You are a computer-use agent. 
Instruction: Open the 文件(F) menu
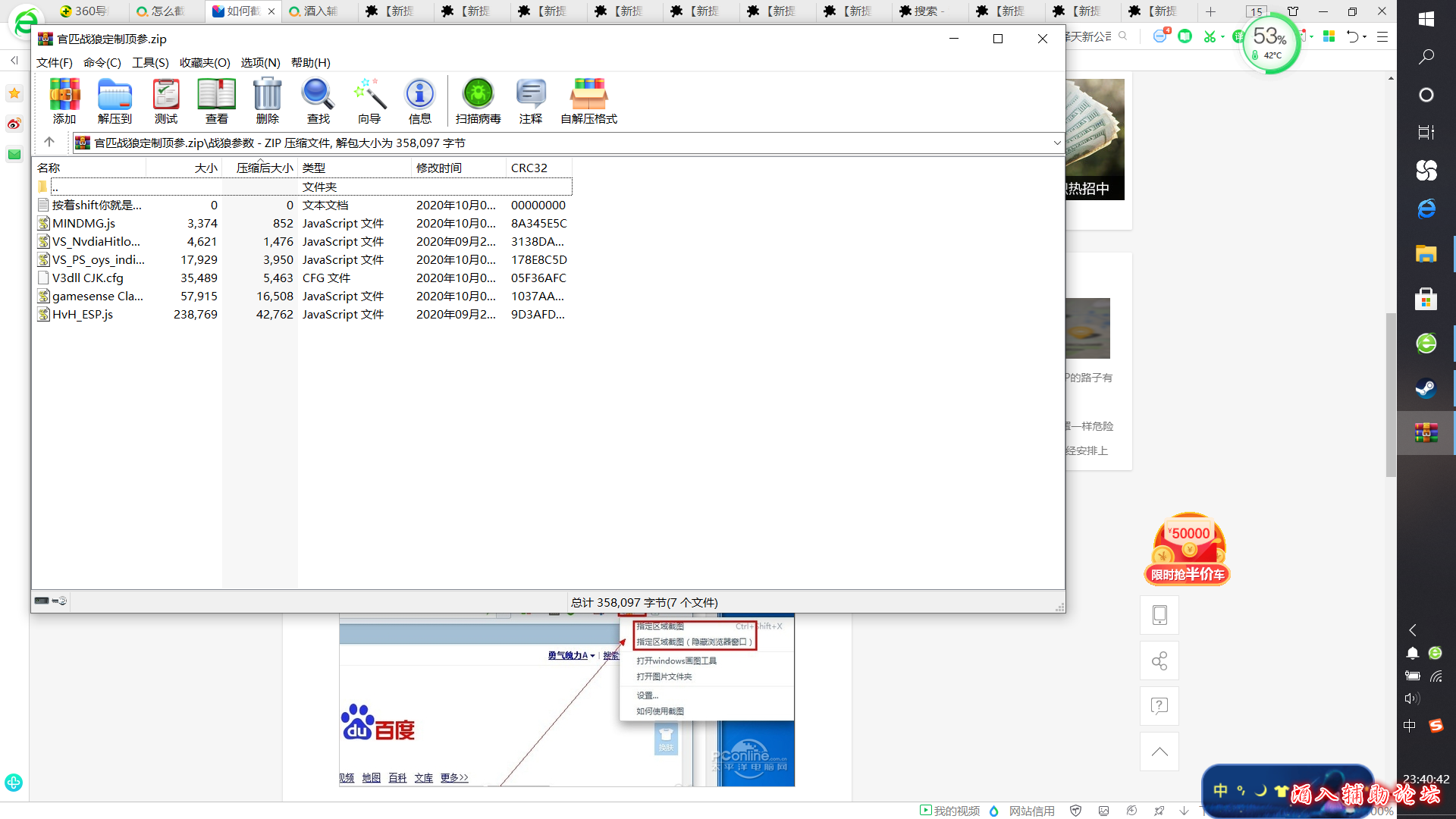(55, 63)
